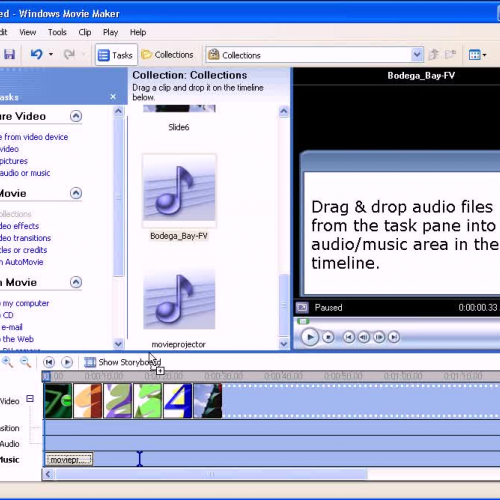This screenshot has height=500, width=500.
Task: Click the monitor icon beside Paused
Action: (x=302, y=307)
